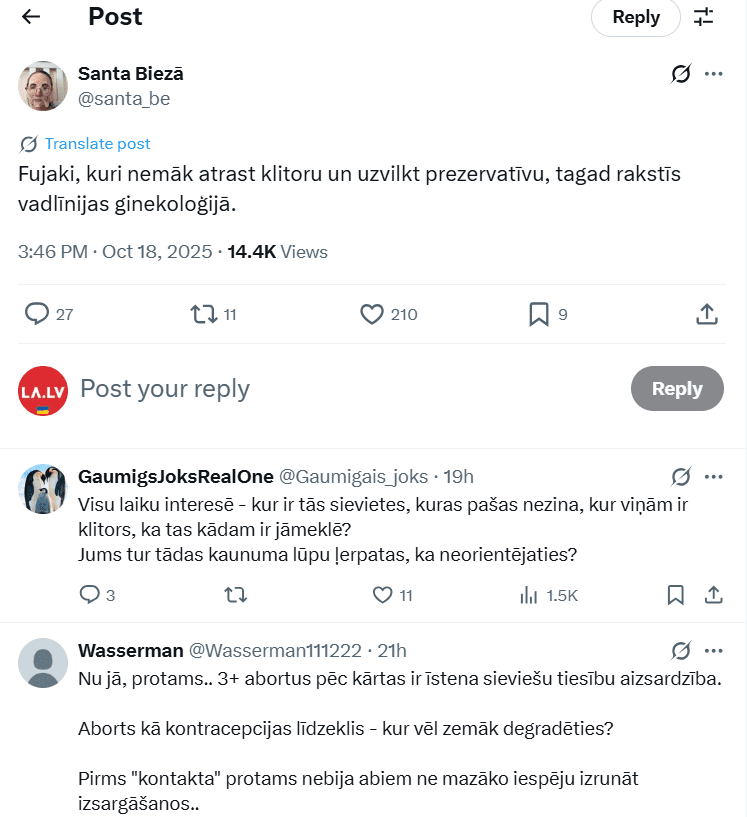Like the main post with 210 likes
Image resolution: width=747 pixels, height=817 pixels.
point(372,314)
